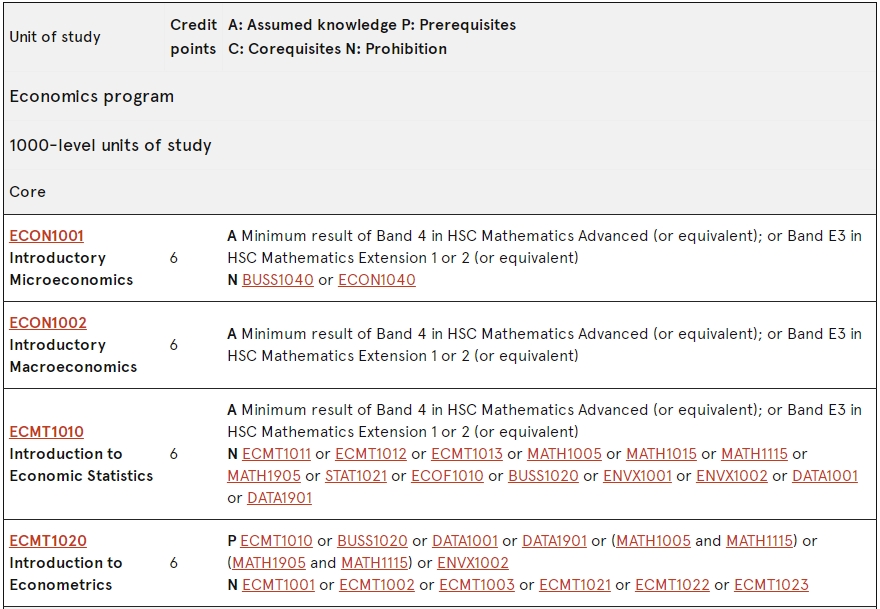Open MATH1015 link

coord(661,454)
